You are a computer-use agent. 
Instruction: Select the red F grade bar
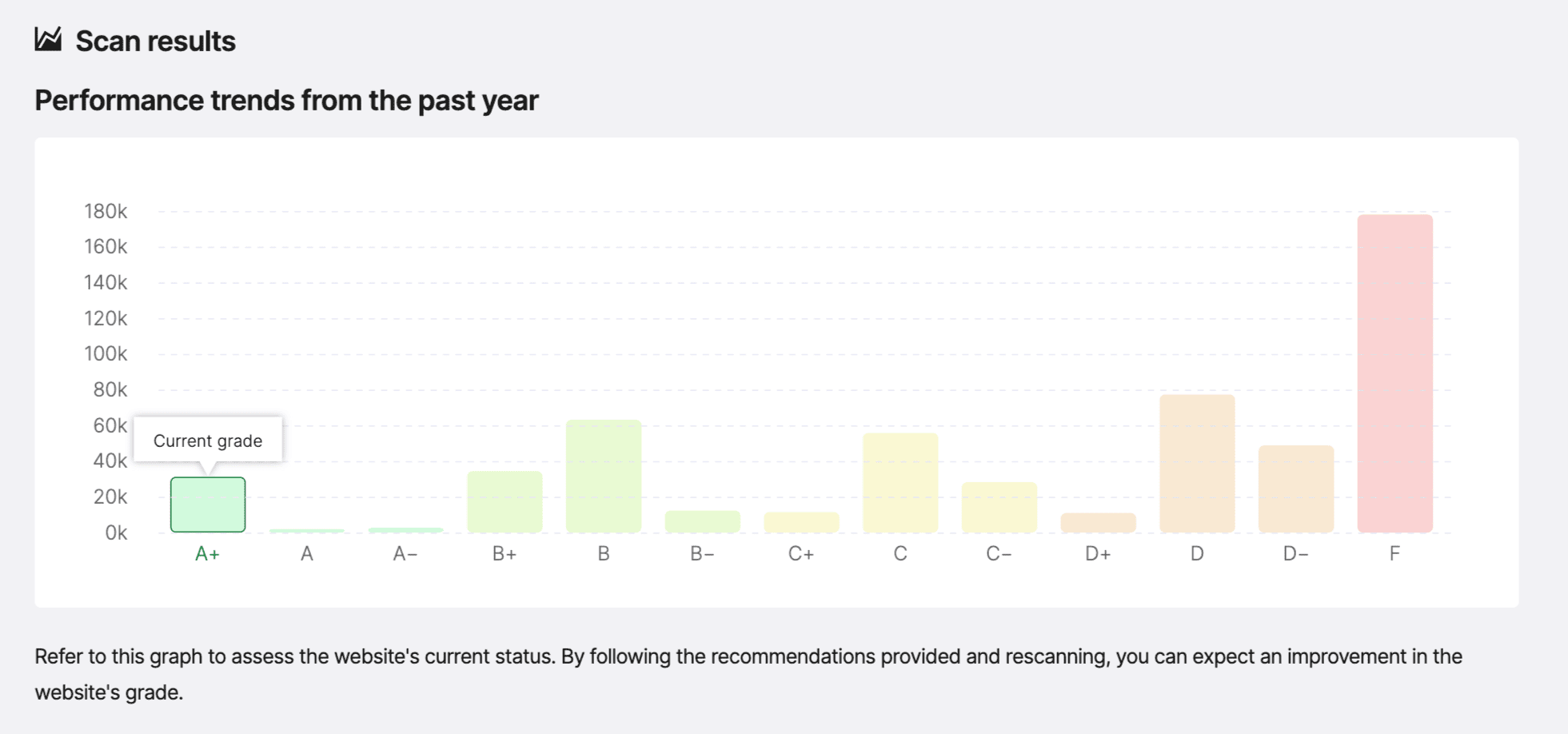pyautogui.click(x=1394, y=373)
